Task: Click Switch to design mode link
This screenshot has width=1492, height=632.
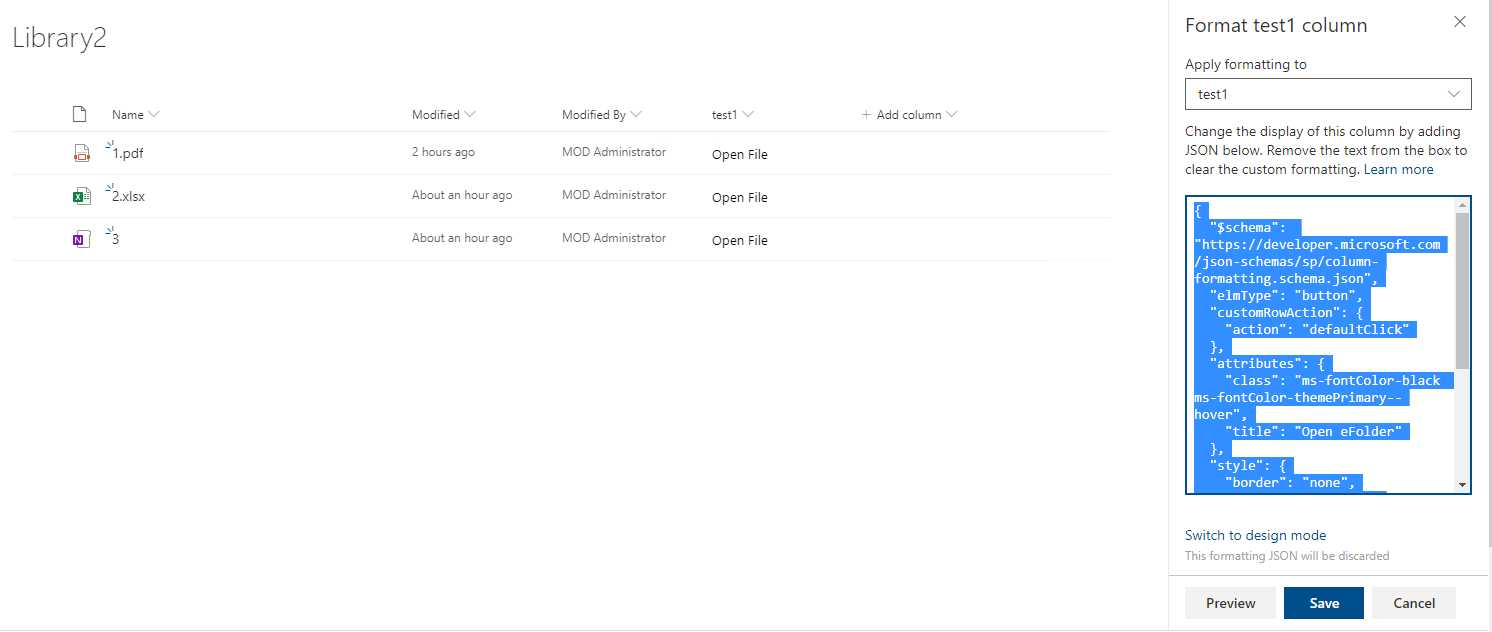Action: click(x=1255, y=536)
